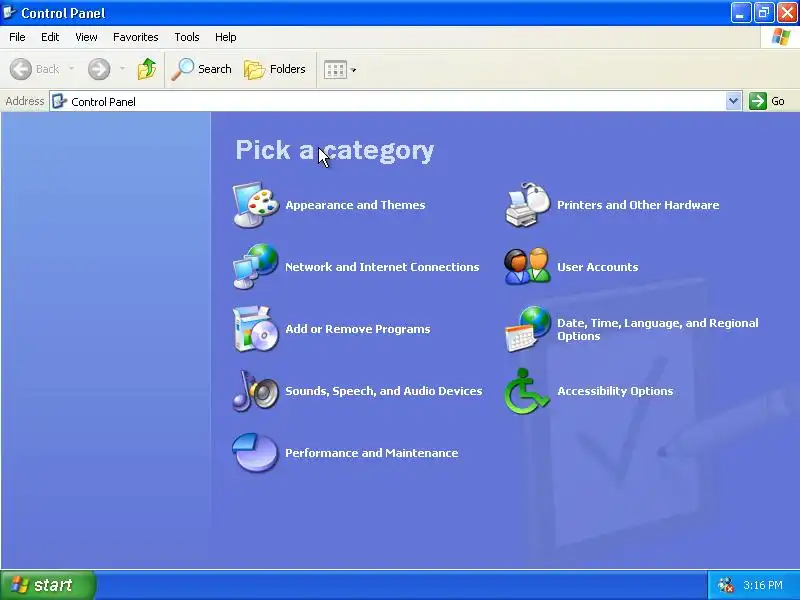Click the Up folder arrow icon in toolbar
800x600 pixels.
(147, 69)
